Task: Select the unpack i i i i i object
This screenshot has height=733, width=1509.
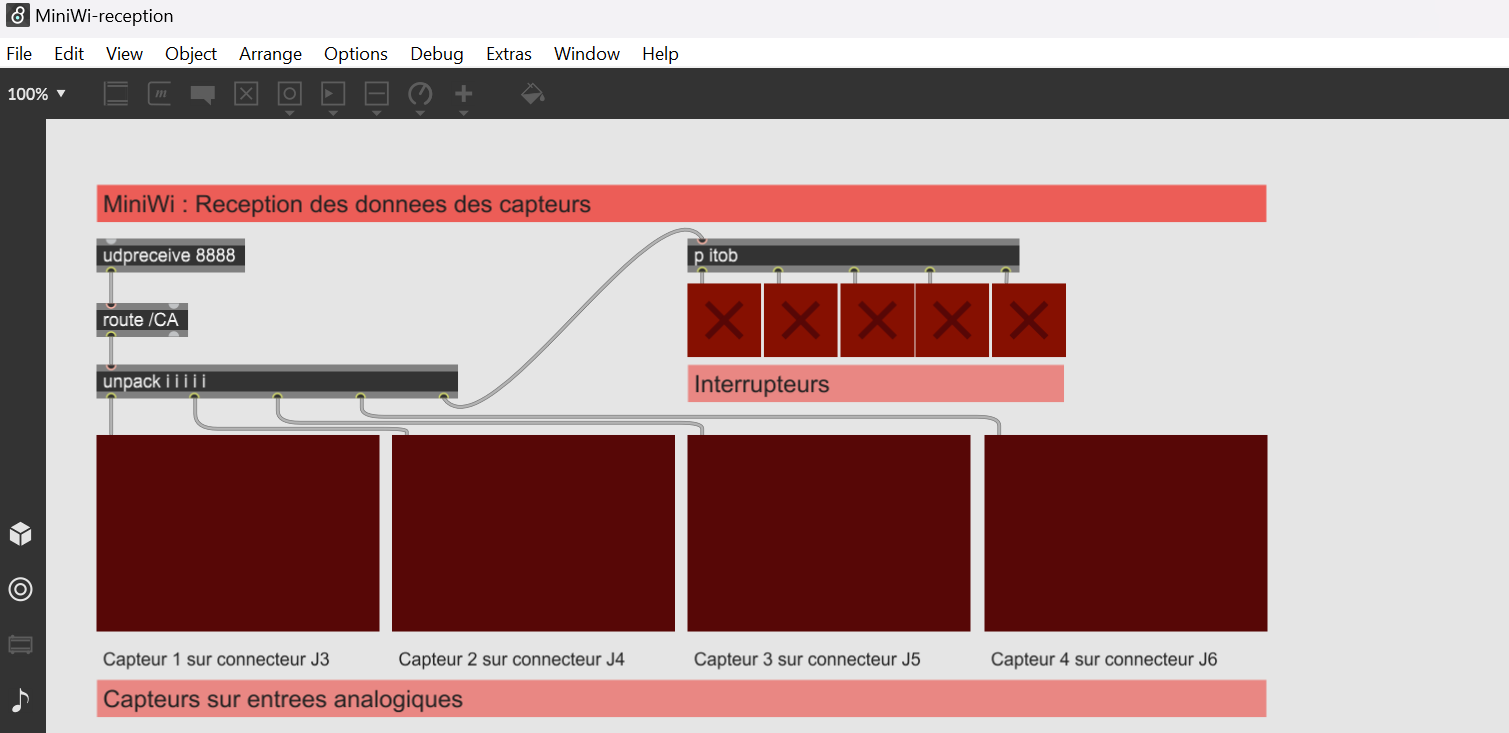Action: coord(277,382)
